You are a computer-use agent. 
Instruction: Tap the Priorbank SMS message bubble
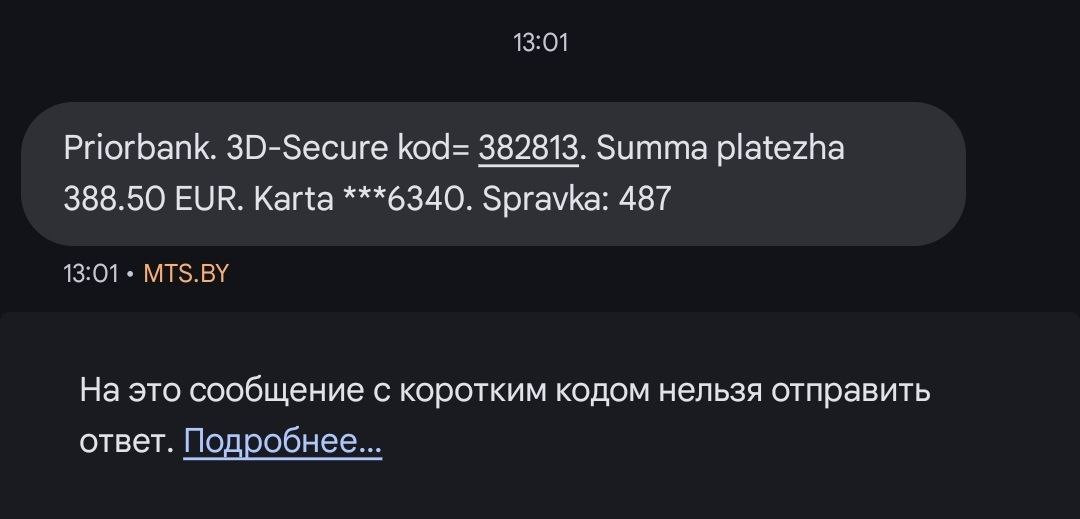(x=493, y=173)
